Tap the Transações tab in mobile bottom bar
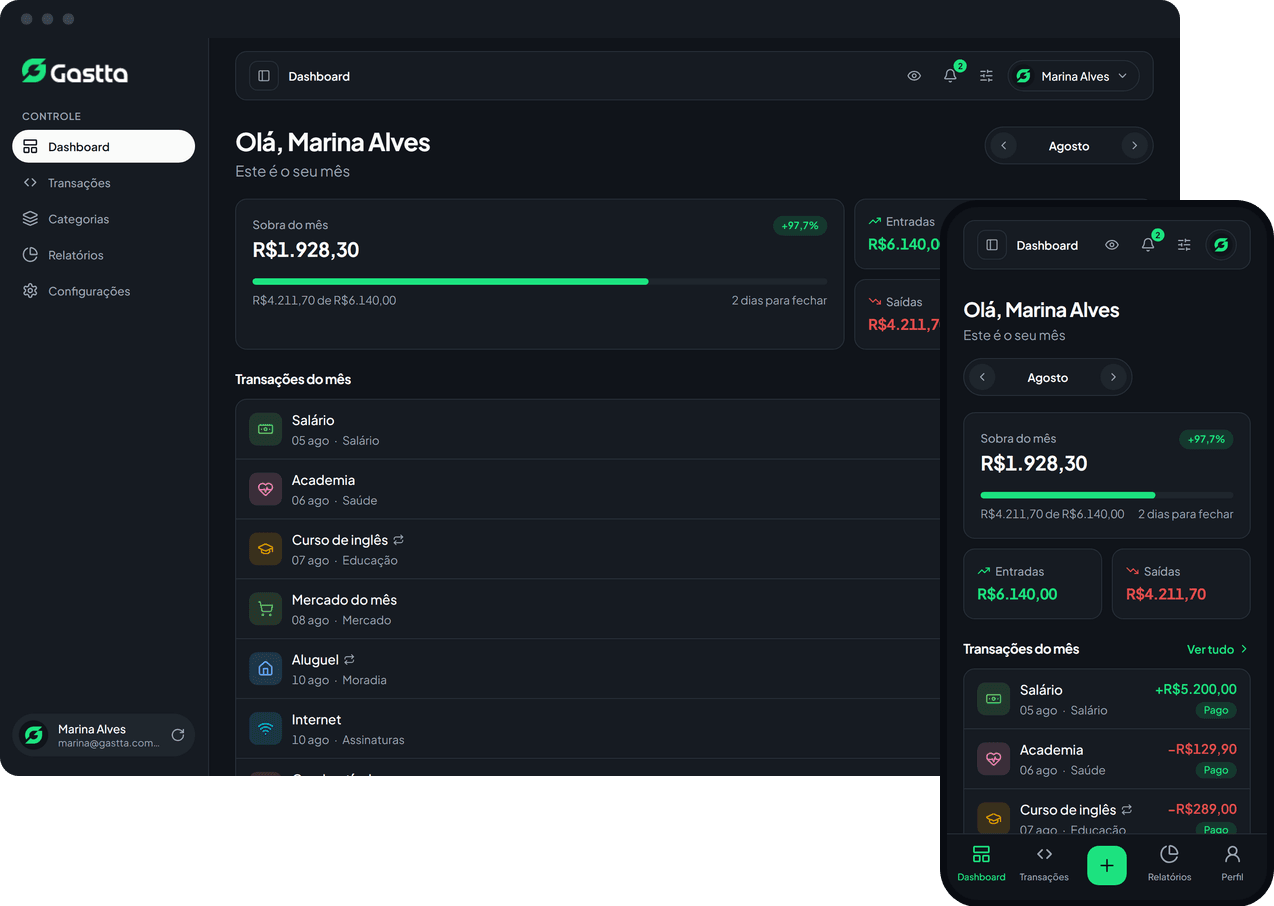Viewport: 1274px width, 906px height. coord(1044,864)
